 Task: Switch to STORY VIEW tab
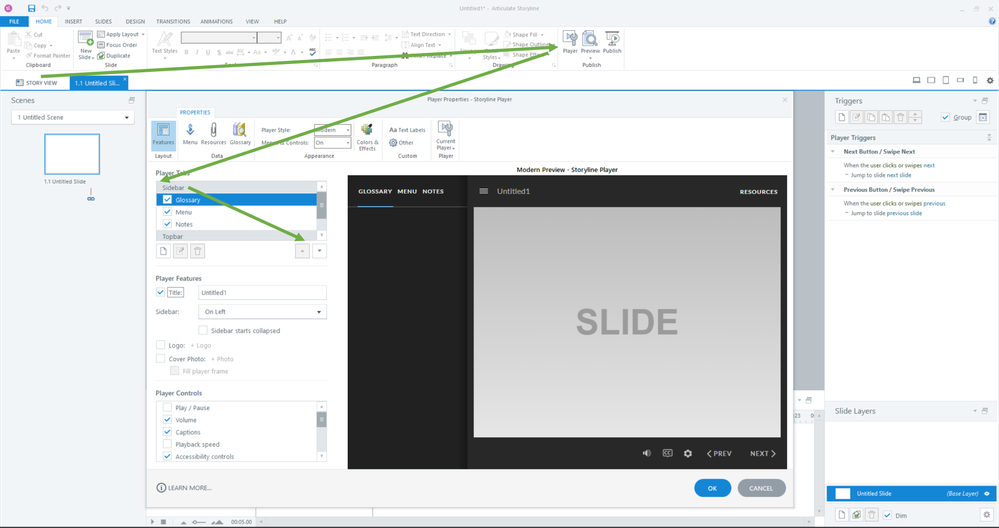click(x=36, y=83)
